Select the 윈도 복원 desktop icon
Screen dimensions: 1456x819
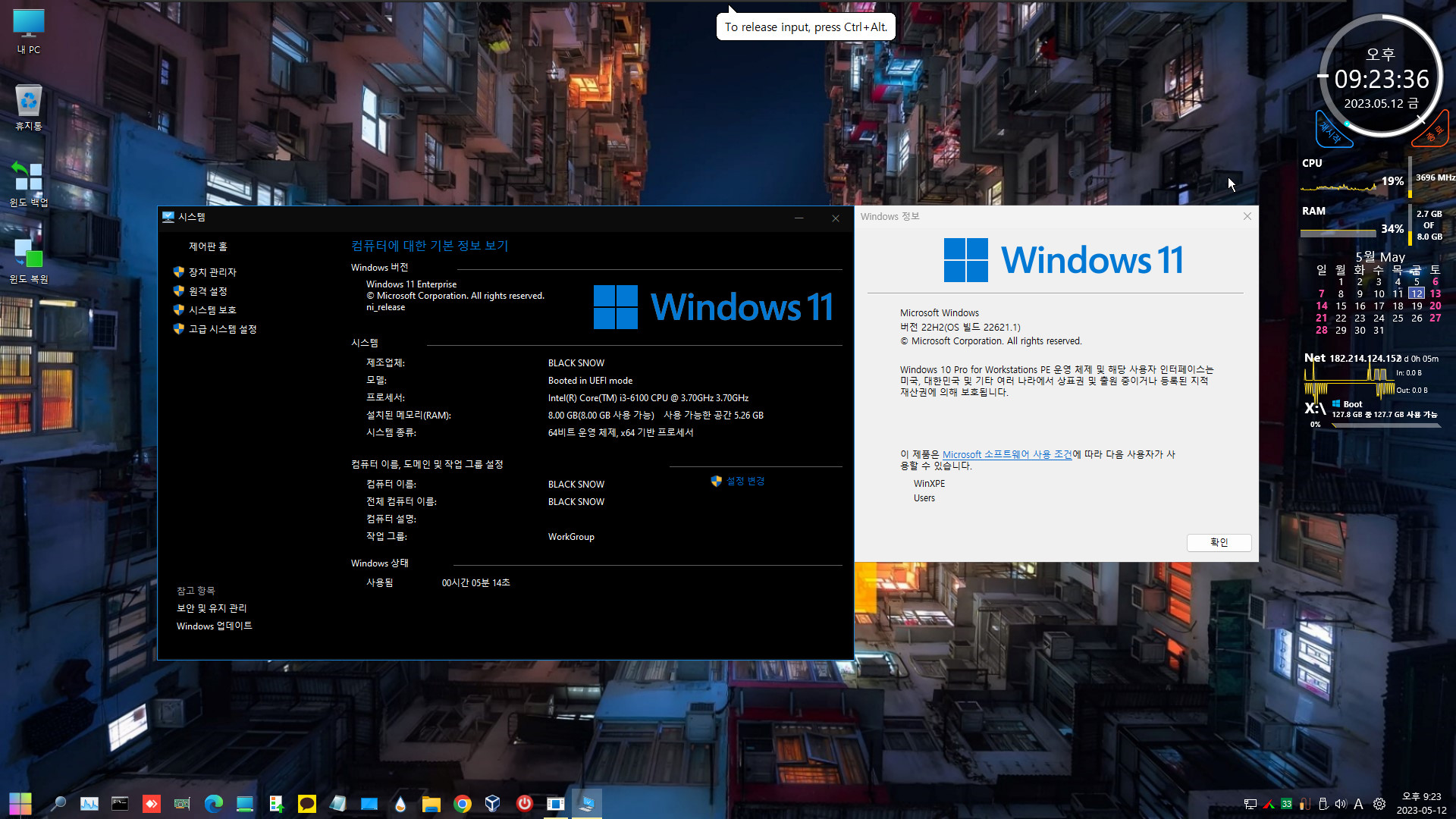[29, 260]
